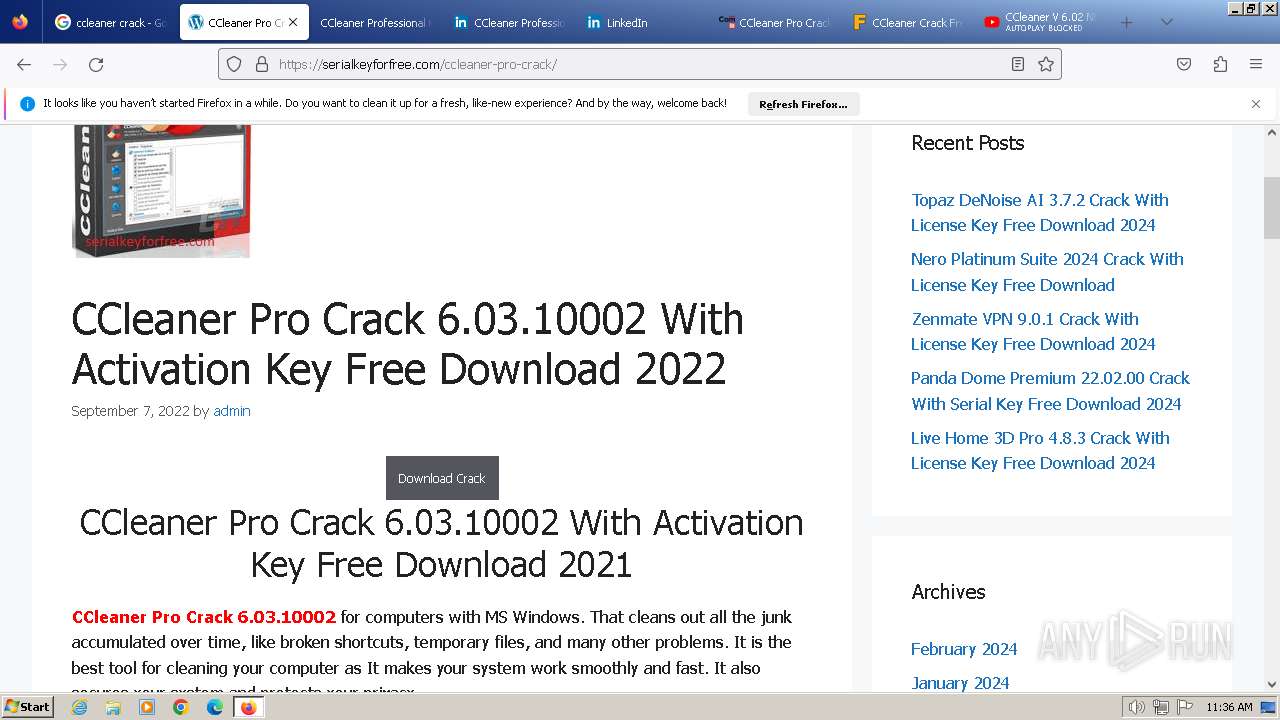Click the CCleaner box product image
This screenshot has width=1280, height=720.
161,192
